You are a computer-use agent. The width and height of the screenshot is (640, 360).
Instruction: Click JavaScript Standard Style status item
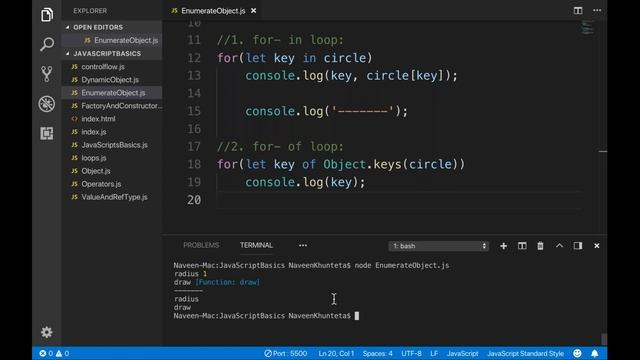(525, 353)
